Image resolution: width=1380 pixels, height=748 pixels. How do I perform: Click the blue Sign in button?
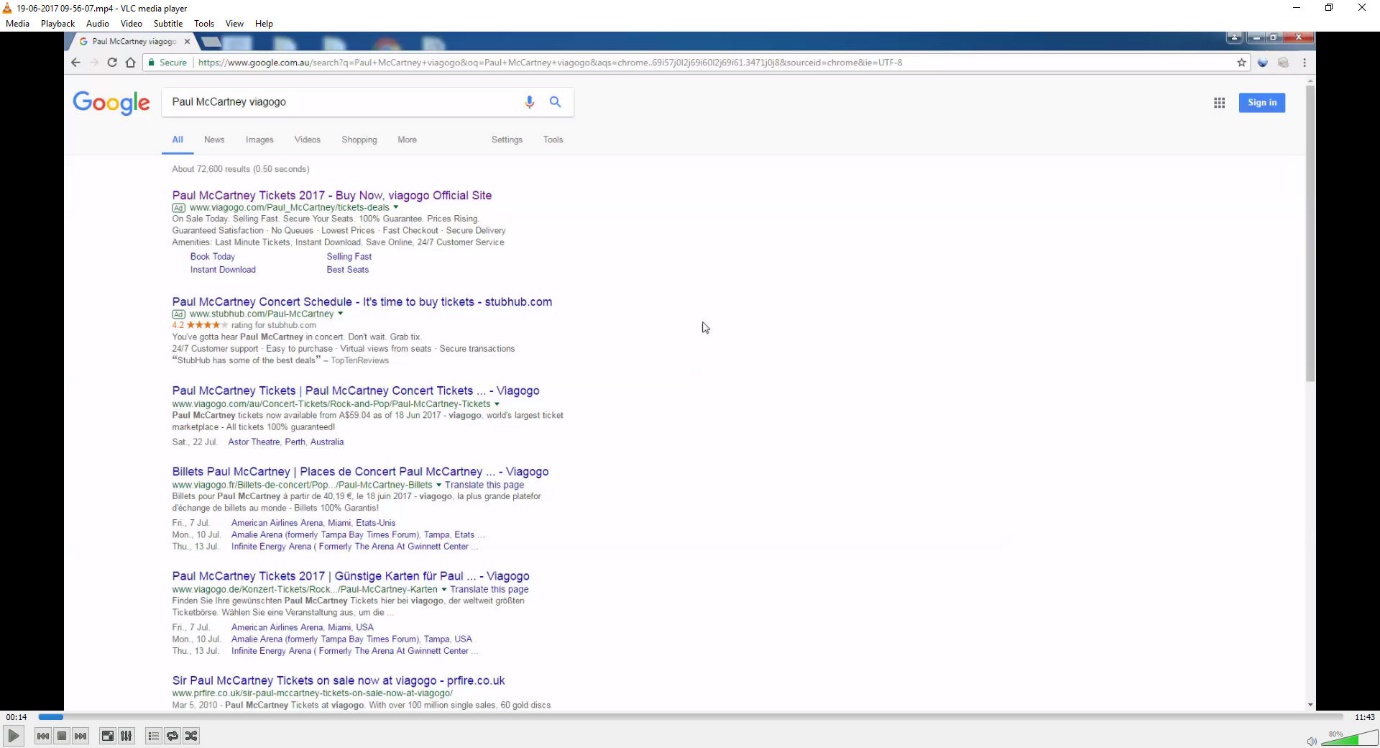1262,103
